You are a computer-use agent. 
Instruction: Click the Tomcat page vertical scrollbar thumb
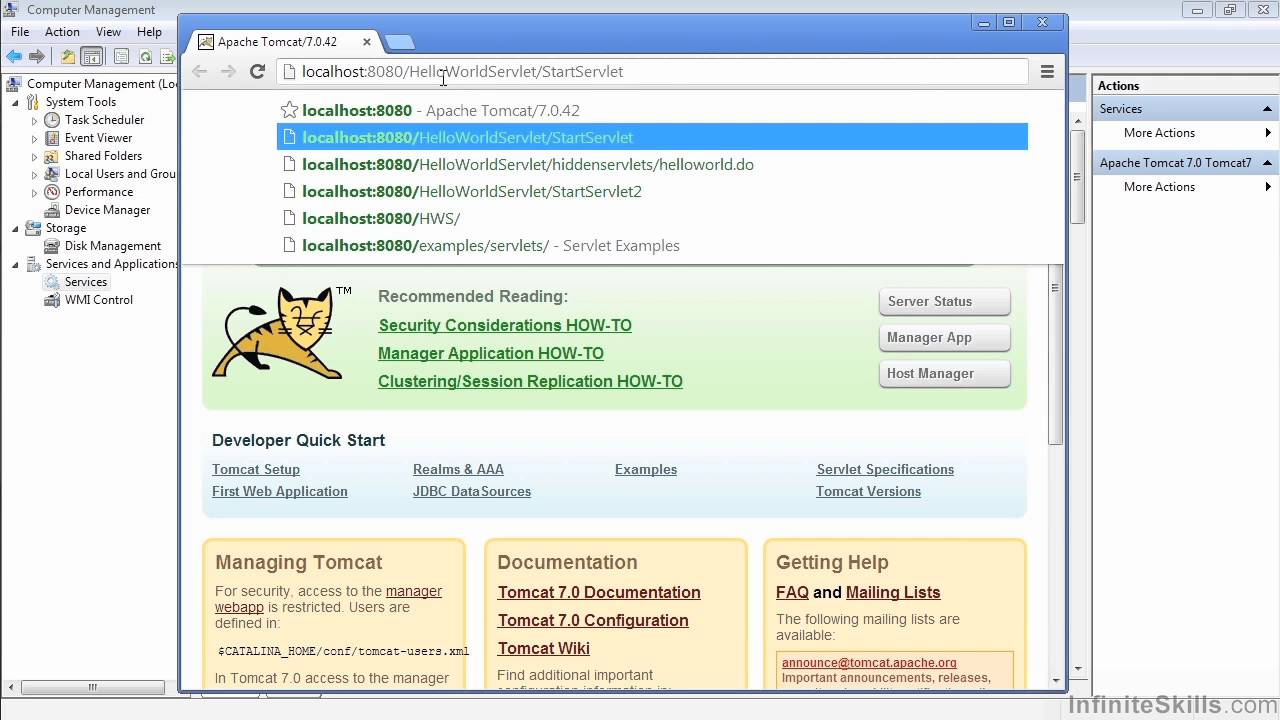tap(1055, 355)
